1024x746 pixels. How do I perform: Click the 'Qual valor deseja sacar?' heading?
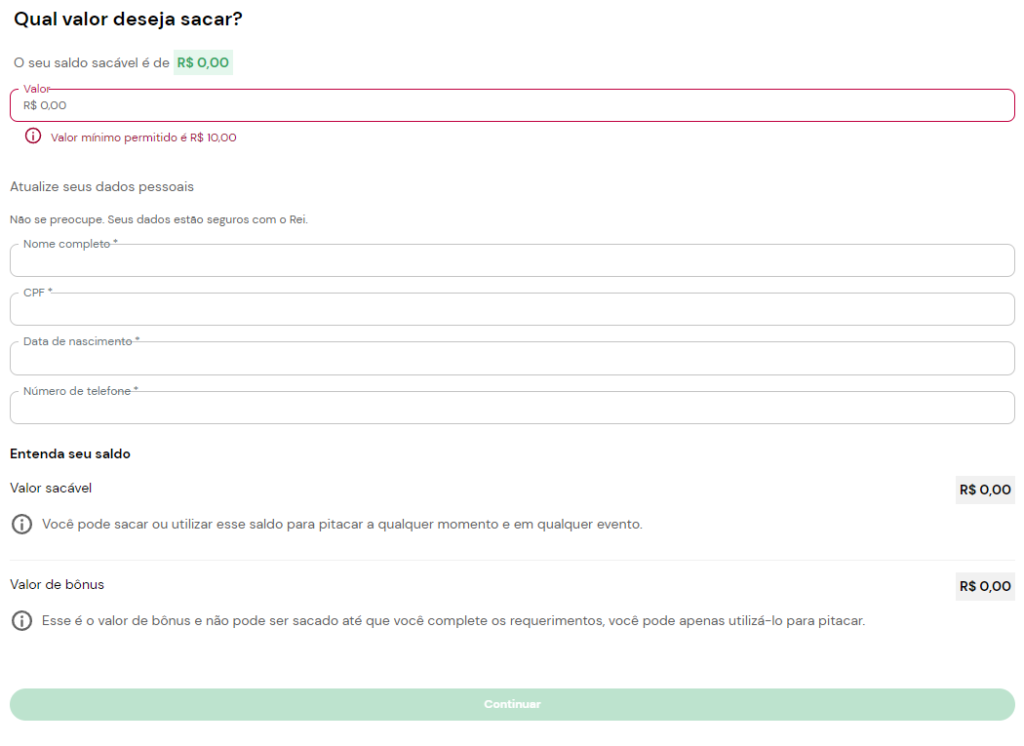(x=128, y=19)
